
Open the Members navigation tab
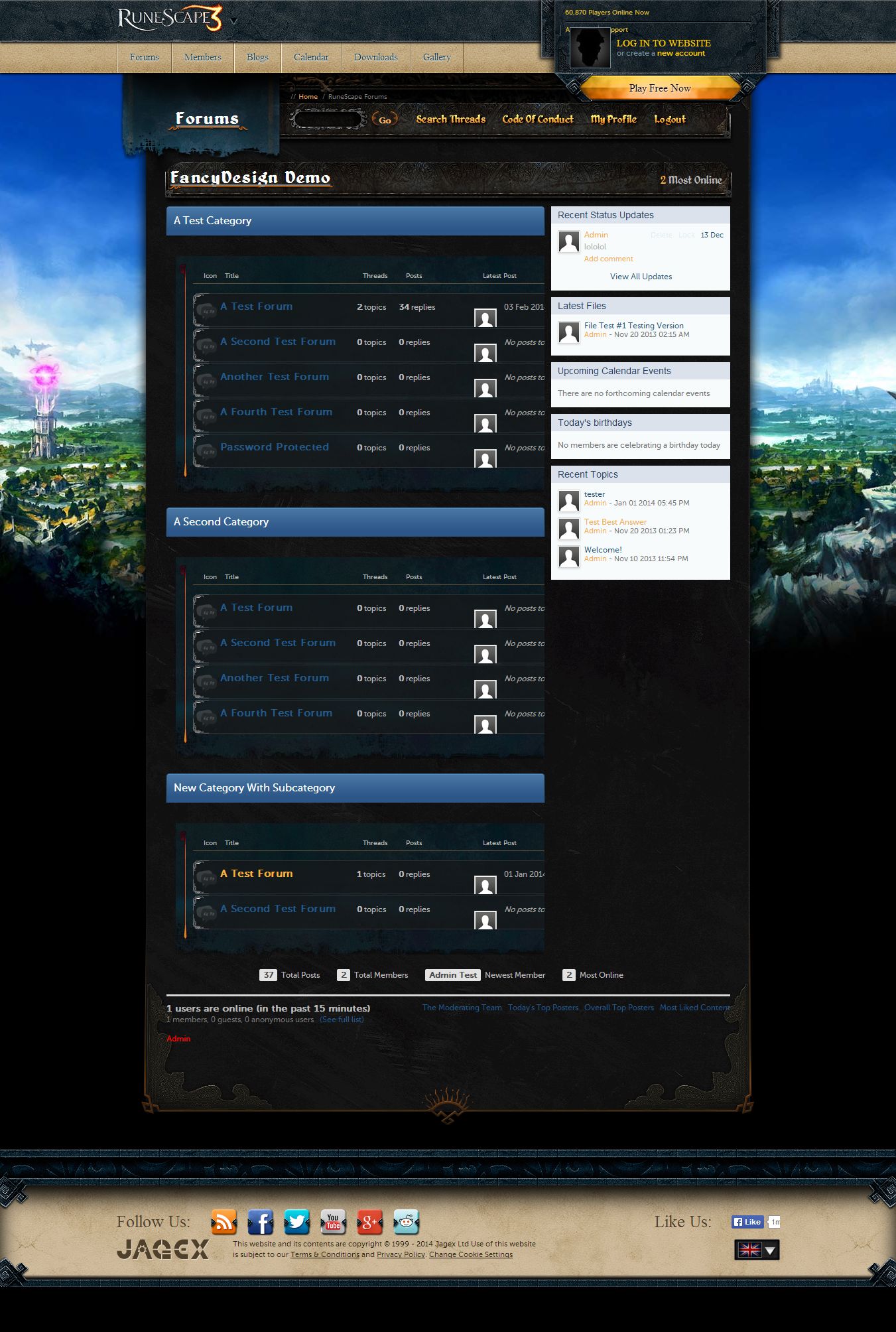pos(203,58)
